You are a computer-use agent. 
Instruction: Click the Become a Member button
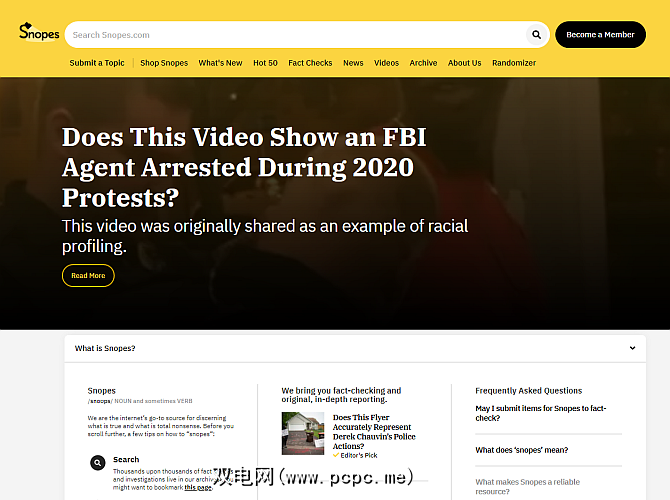pos(600,35)
